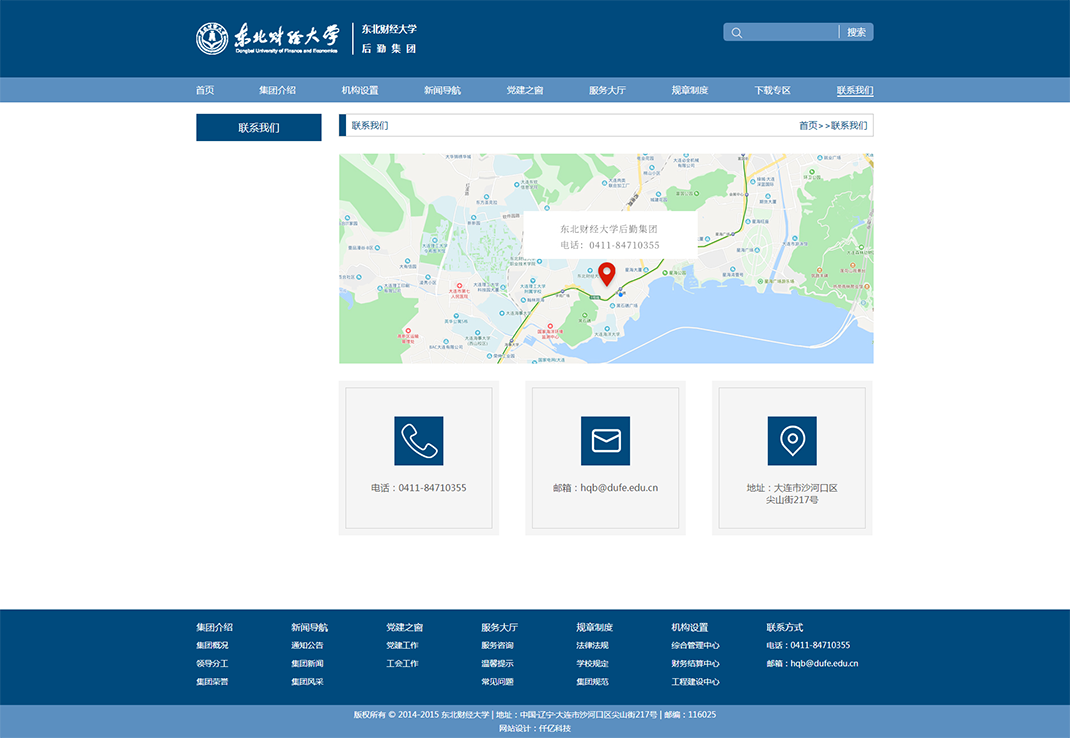The height and width of the screenshot is (738, 1070).
Task: Open 新闻导航 in the navigation bar
Action: point(442,90)
